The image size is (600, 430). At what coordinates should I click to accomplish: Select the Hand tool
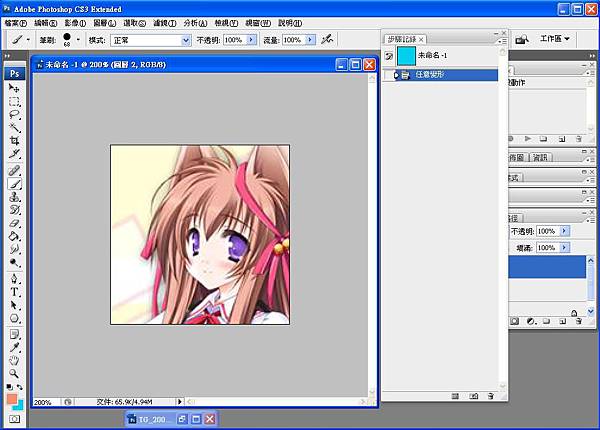(14, 360)
